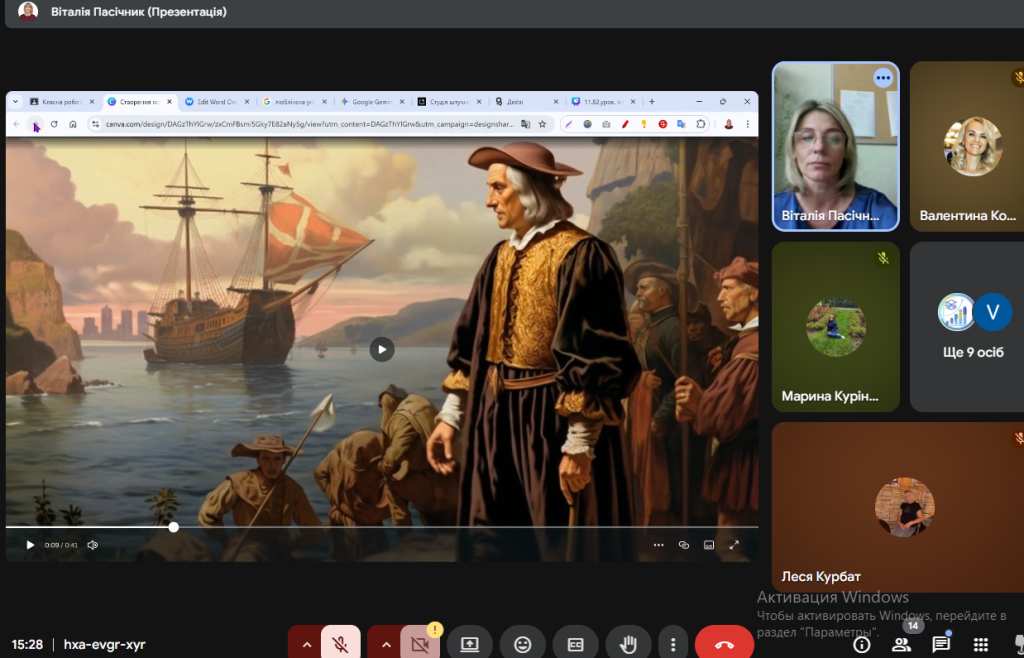Expand the video settings arrow beside the camera
The image size is (1024, 658).
point(385,644)
